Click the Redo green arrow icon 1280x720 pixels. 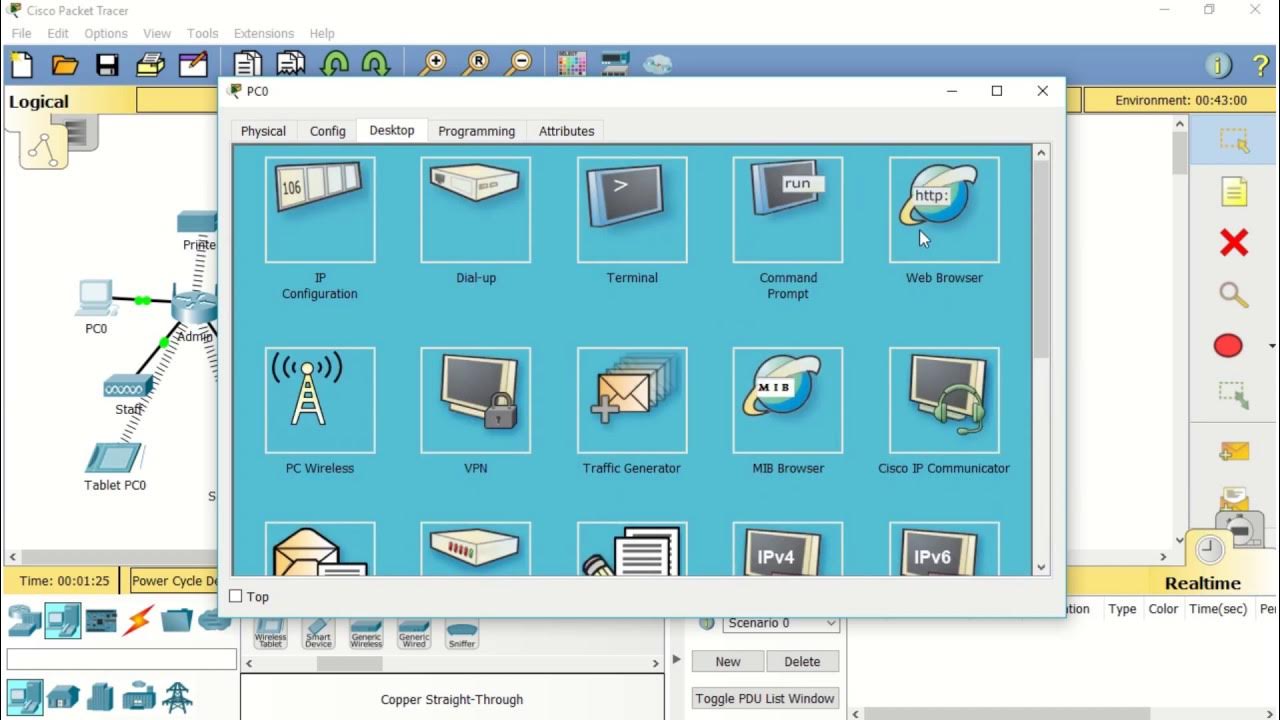click(x=375, y=65)
